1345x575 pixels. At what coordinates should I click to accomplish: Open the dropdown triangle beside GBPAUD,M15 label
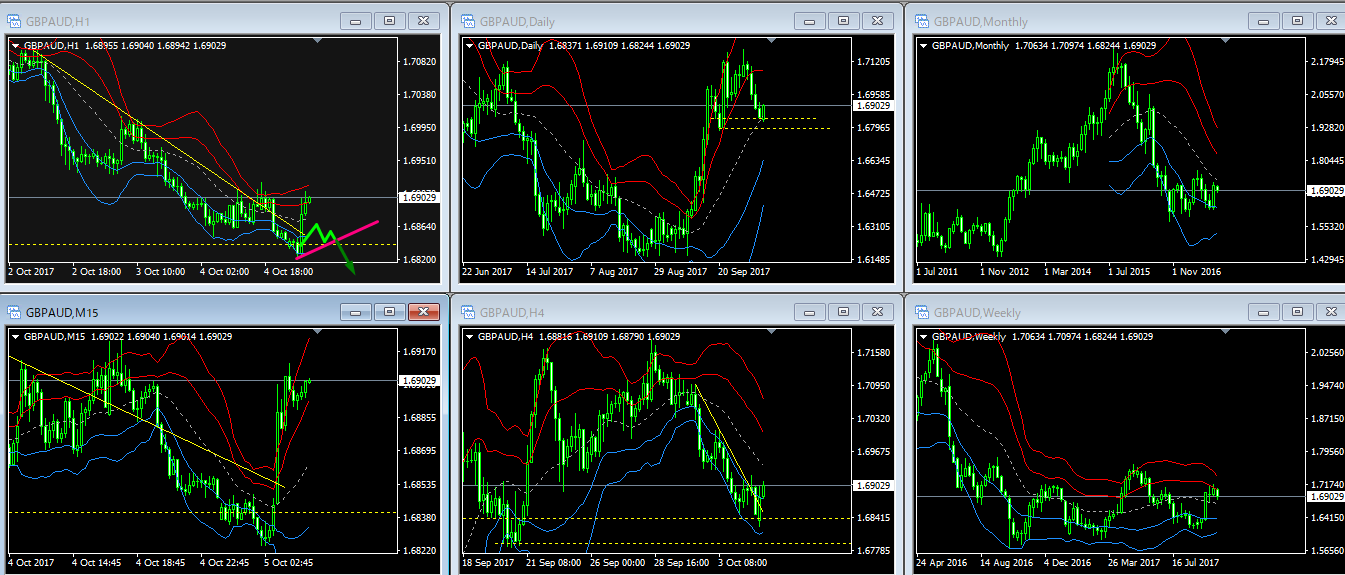[15, 337]
